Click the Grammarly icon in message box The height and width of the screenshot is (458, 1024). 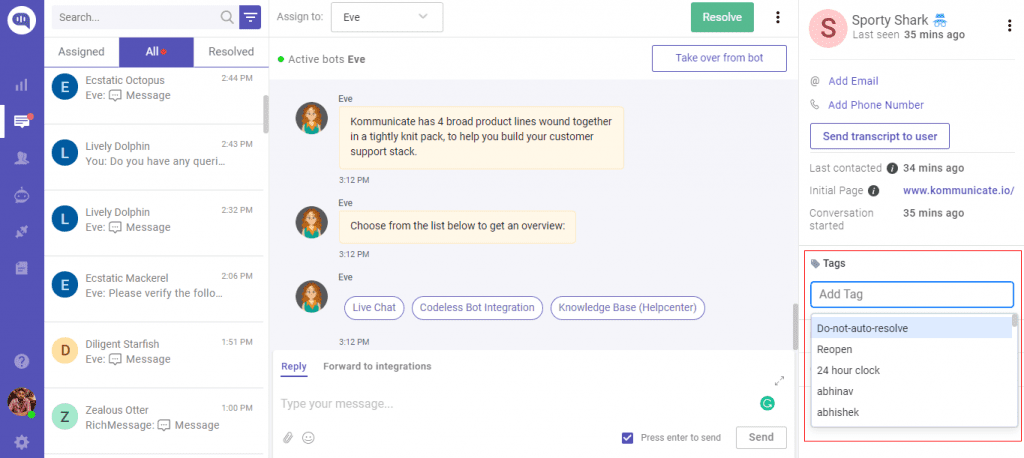(767, 404)
